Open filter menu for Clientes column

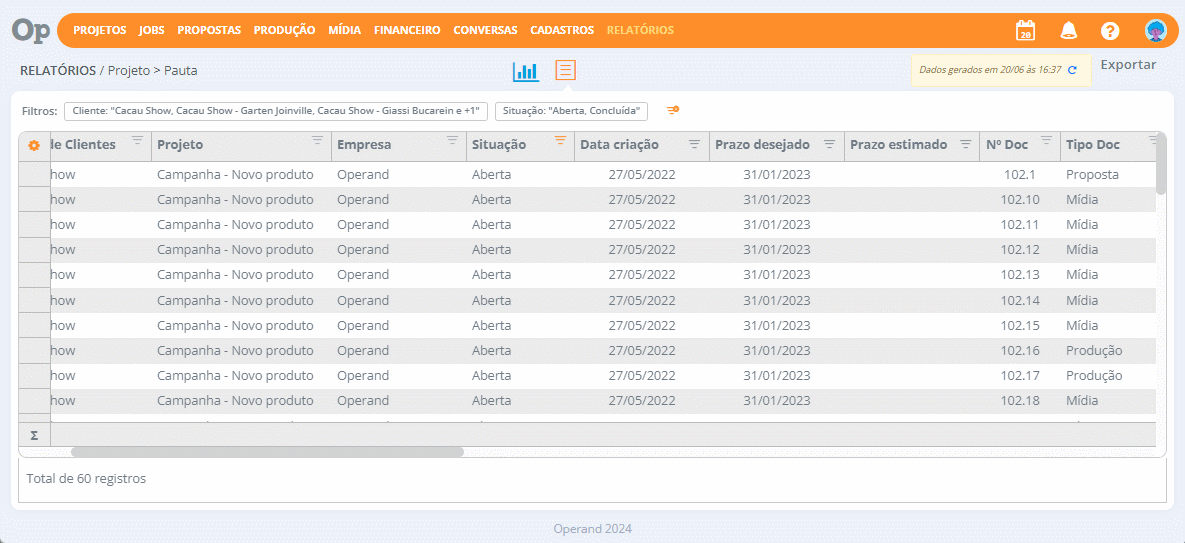pyautogui.click(x=137, y=140)
